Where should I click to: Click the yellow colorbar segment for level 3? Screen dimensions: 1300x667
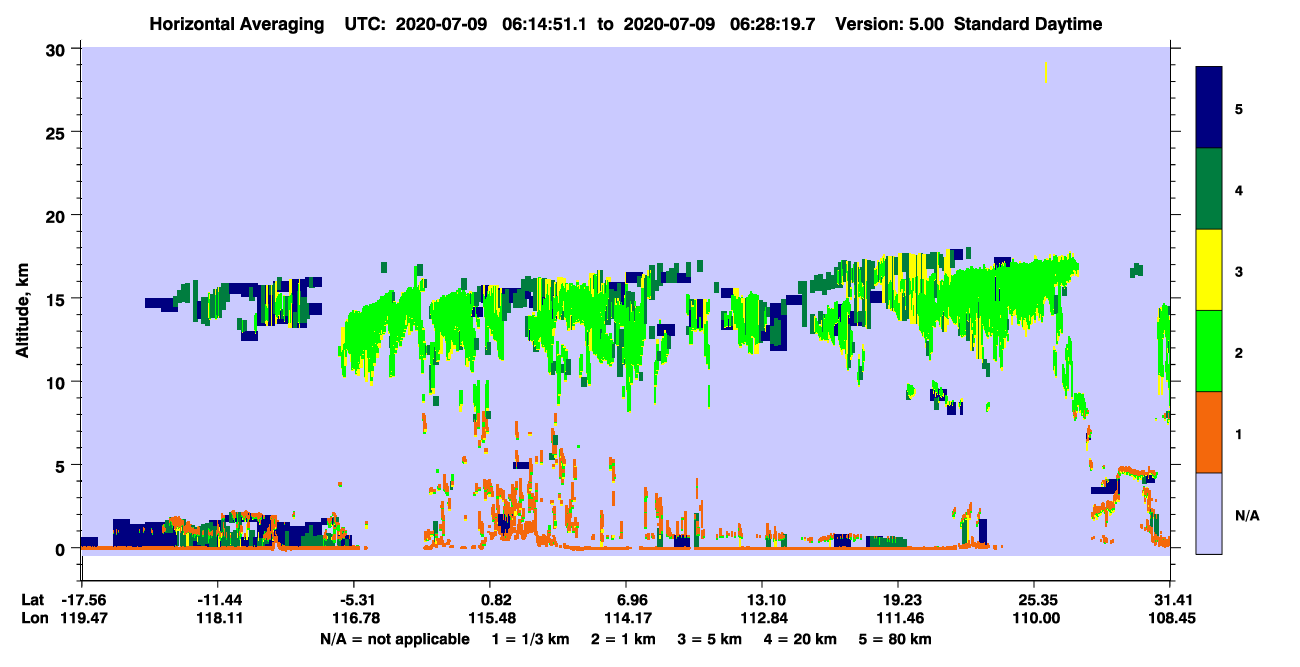1209,270
